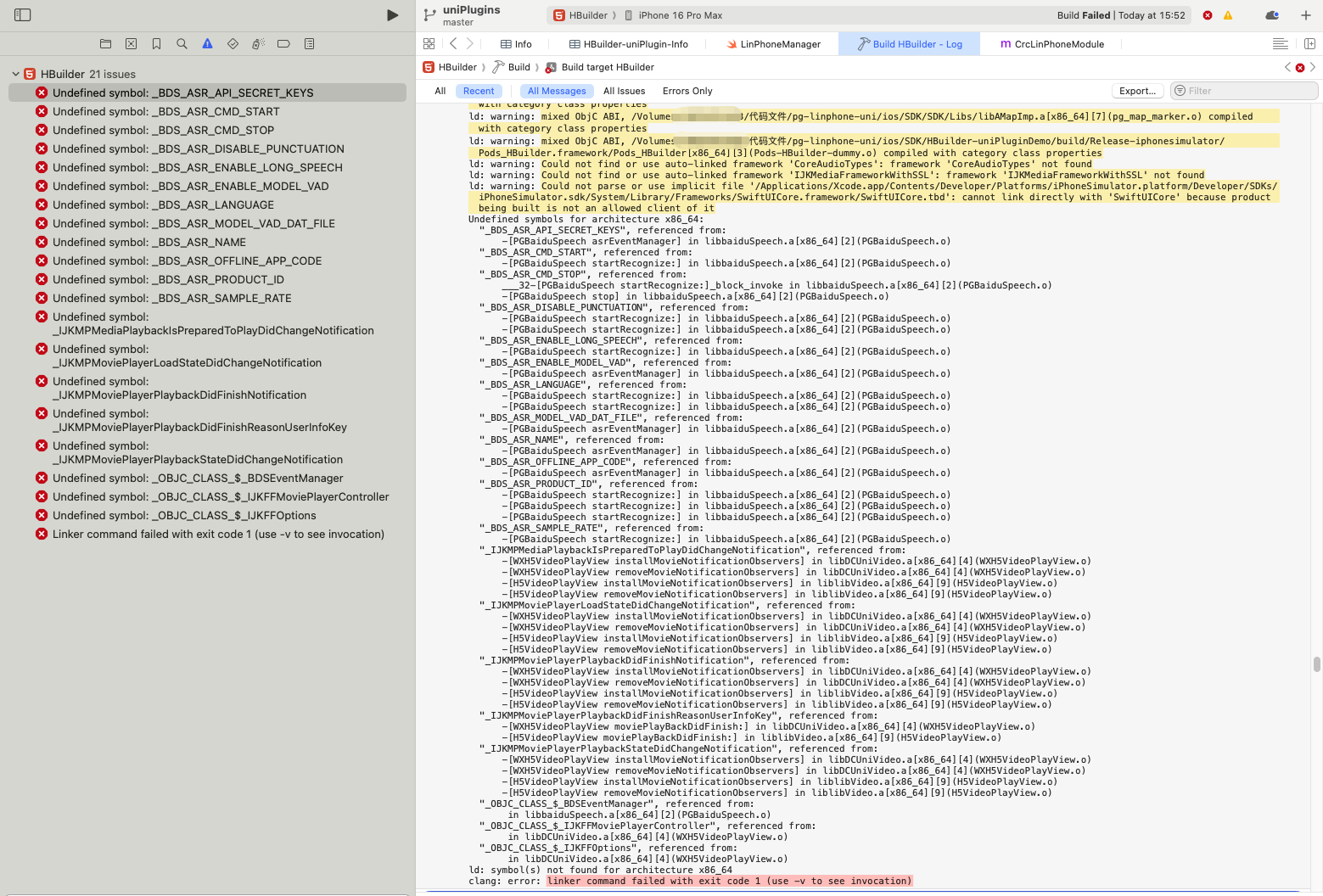Click HBuilder in the jump bar
The width and height of the screenshot is (1323, 896).
[x=451, y=67]
